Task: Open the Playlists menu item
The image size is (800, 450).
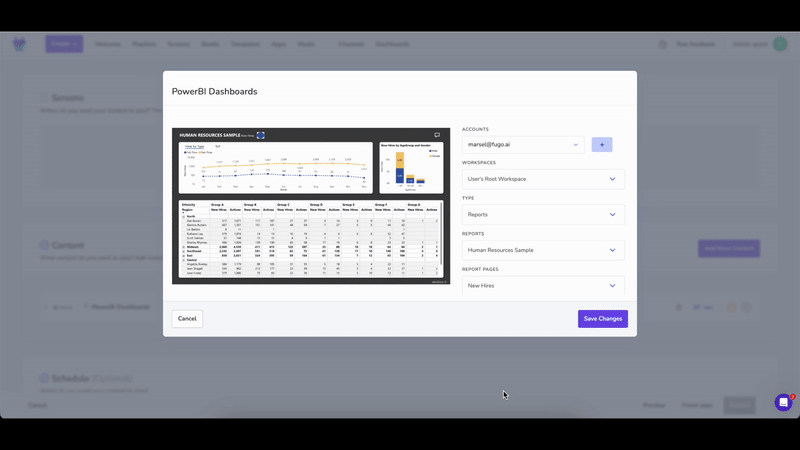Action: (x=144, y=44)
